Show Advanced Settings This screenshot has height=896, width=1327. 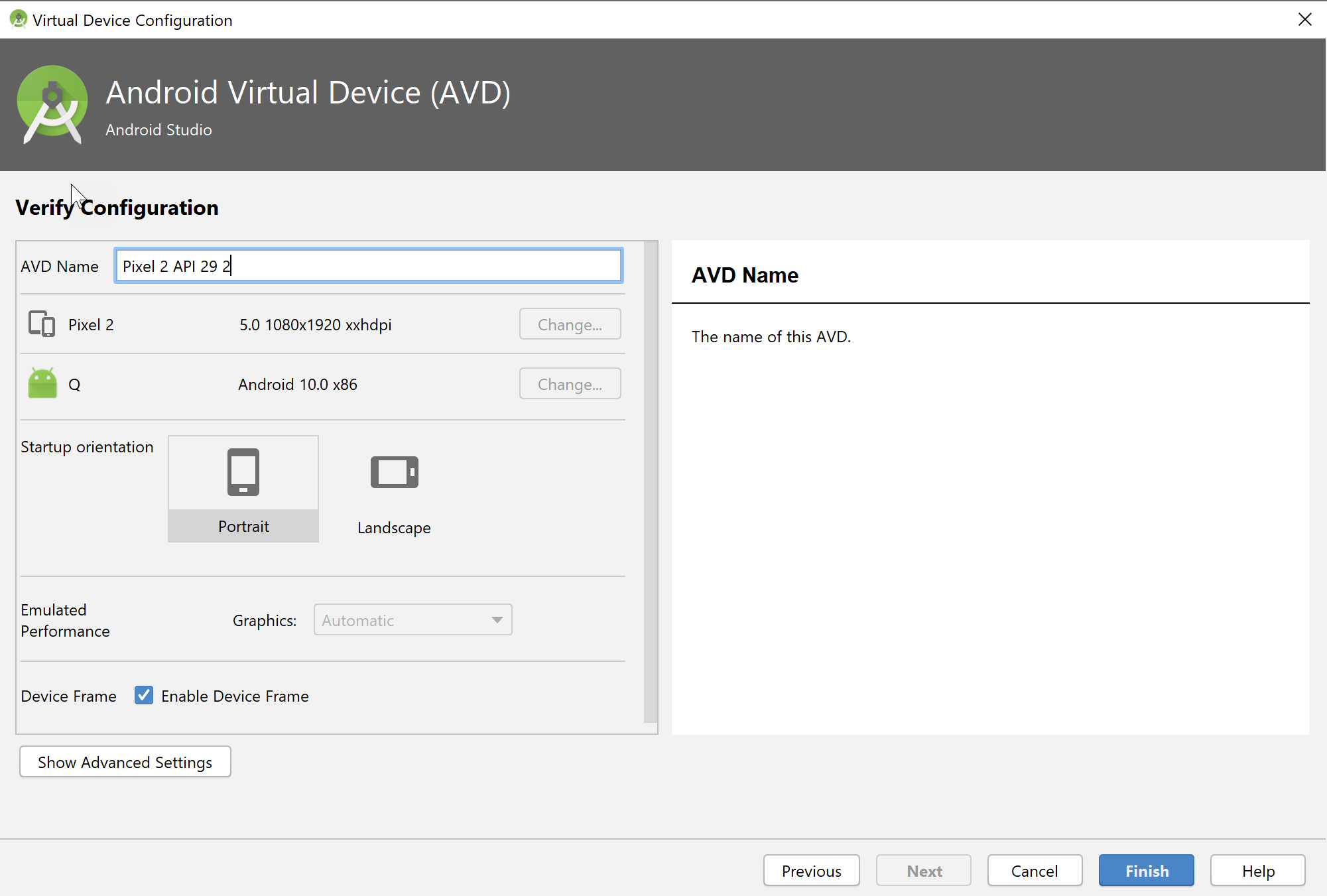tap(125, 762)
